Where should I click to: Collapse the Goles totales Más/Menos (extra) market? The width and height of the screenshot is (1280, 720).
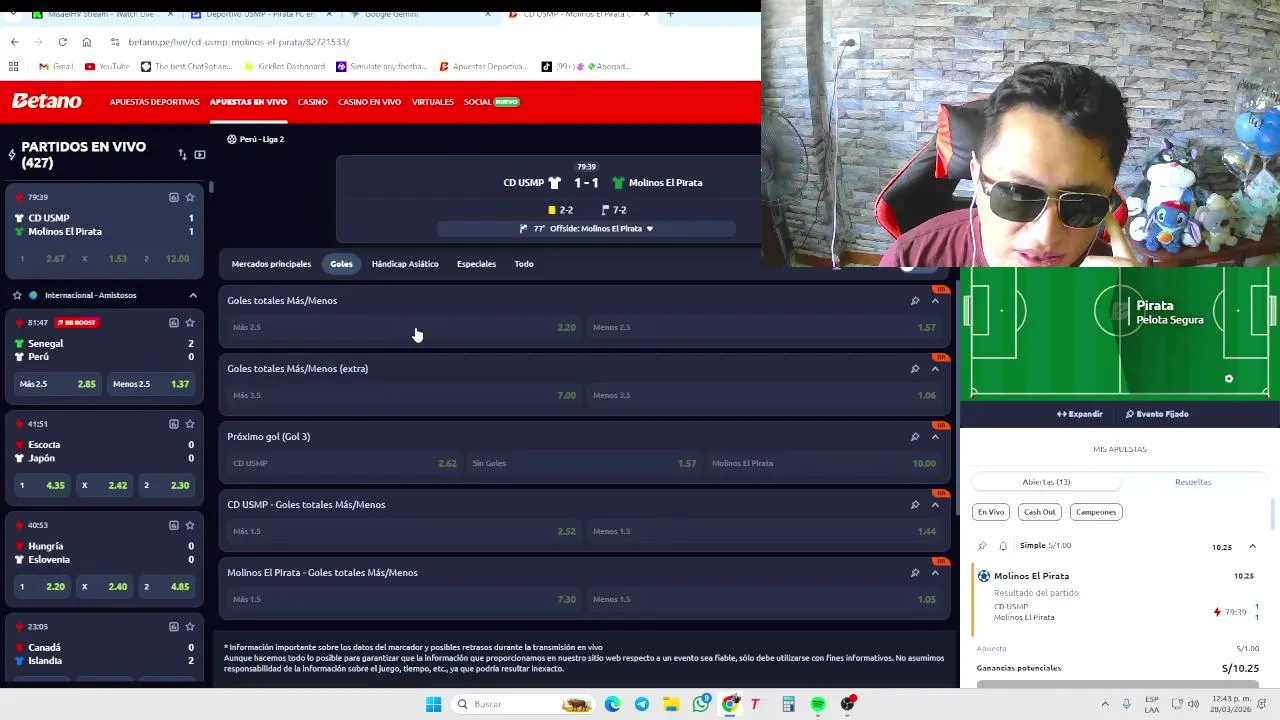click(935, 369)
